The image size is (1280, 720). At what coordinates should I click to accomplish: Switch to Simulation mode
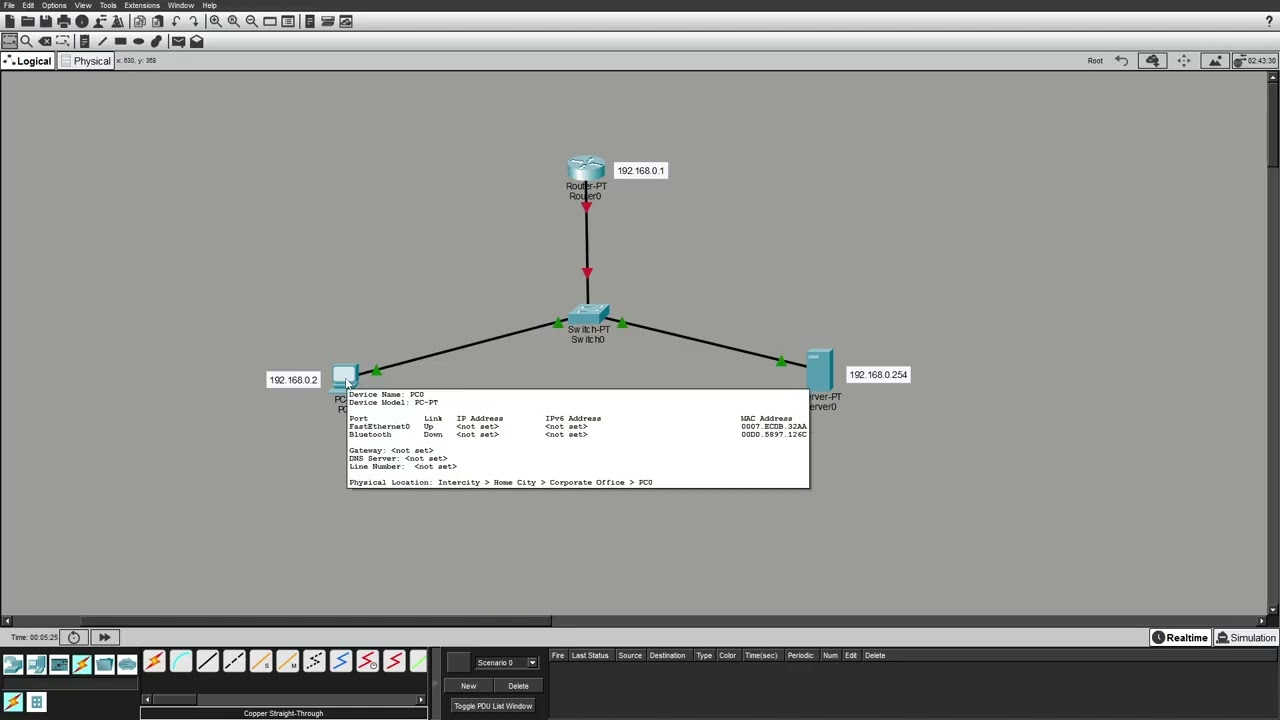point(1246,638)
